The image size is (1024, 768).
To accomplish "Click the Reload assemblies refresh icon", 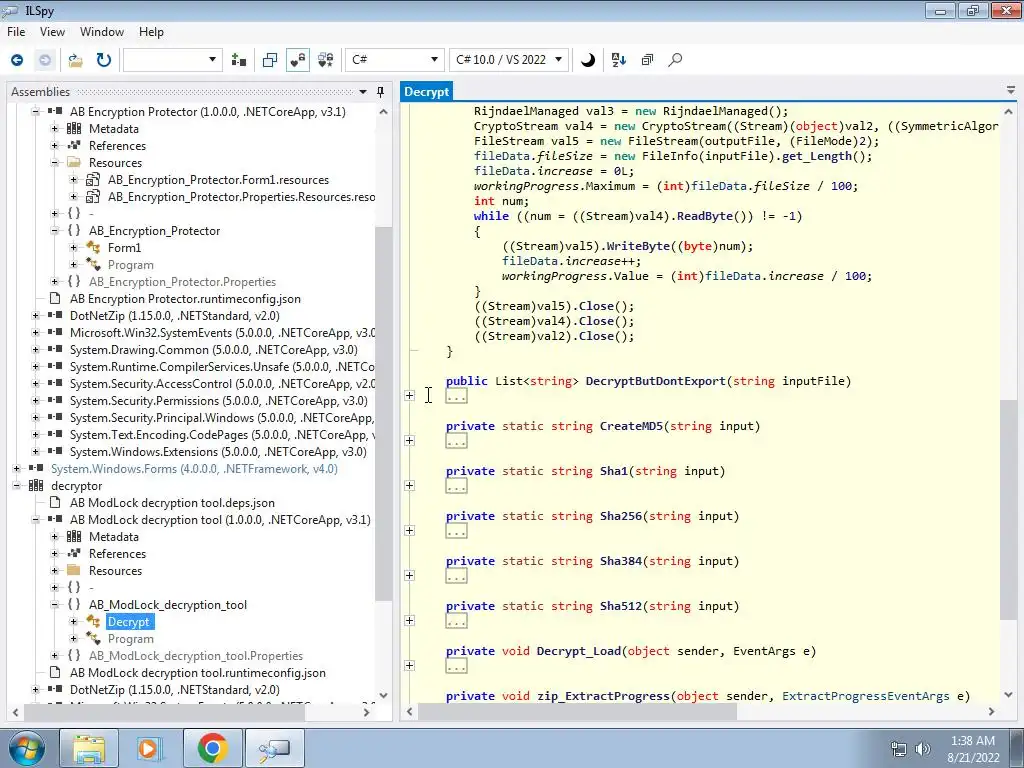I will click(103, 60).
